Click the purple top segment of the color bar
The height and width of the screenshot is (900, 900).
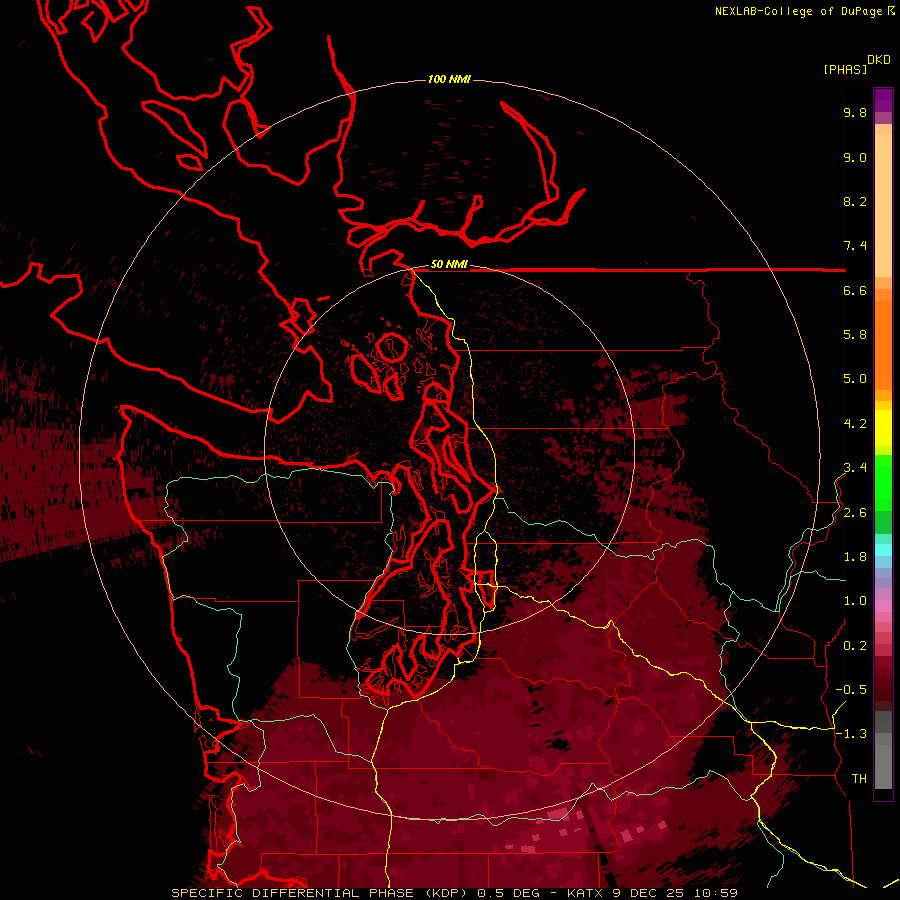[x=883, y=100]
